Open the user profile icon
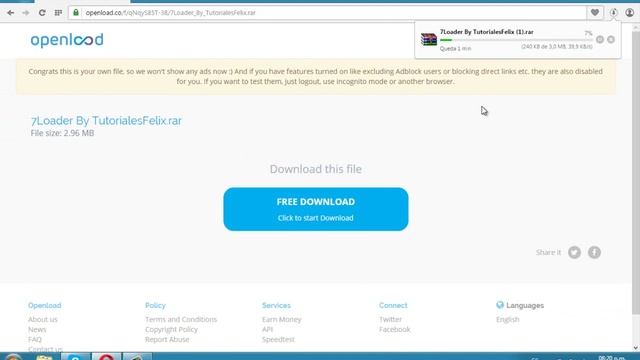Image resolution: width=640 pixels, height=360 pixels. click(630, 13)
